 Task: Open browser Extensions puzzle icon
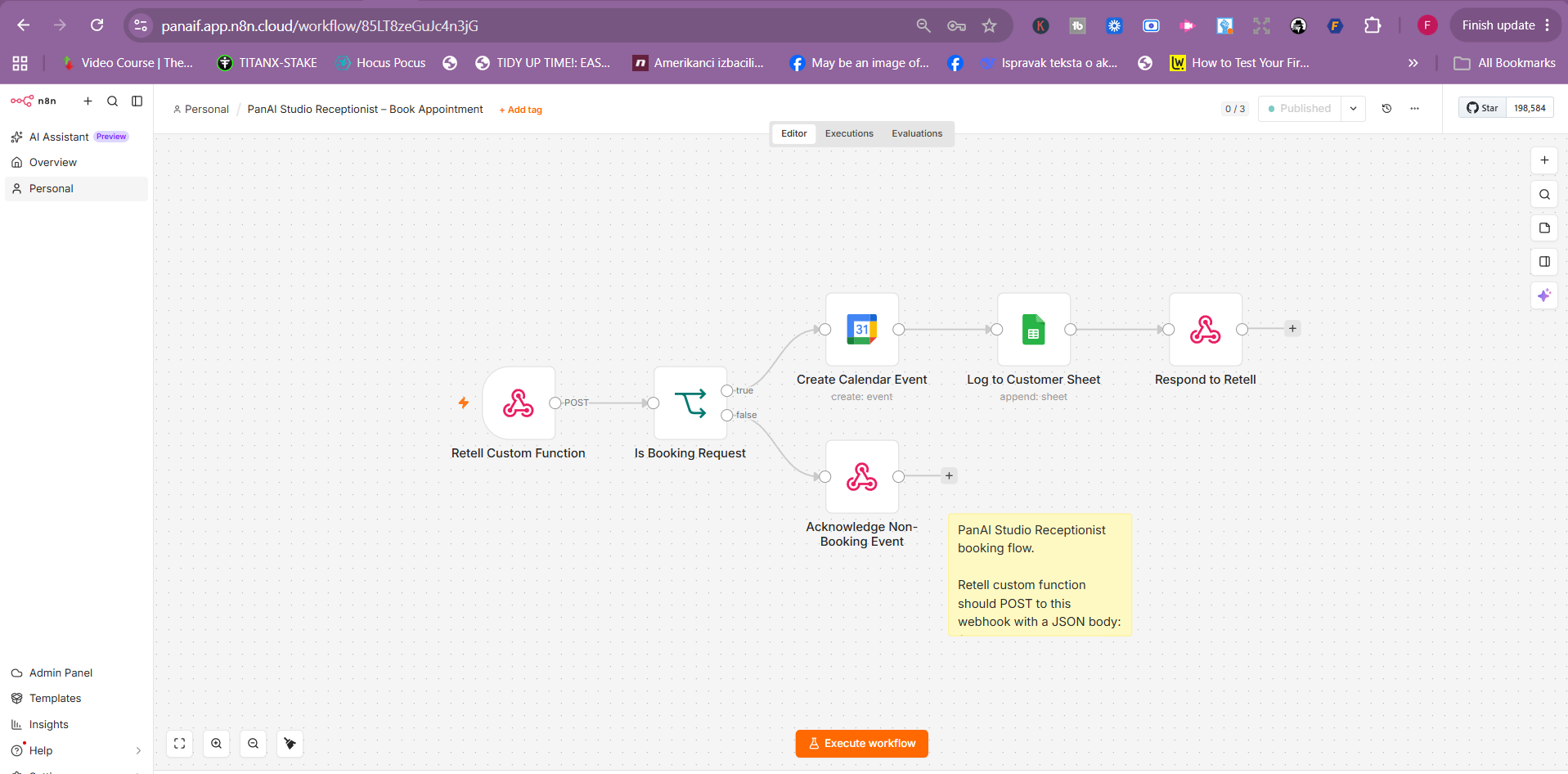pos(1373,25)
